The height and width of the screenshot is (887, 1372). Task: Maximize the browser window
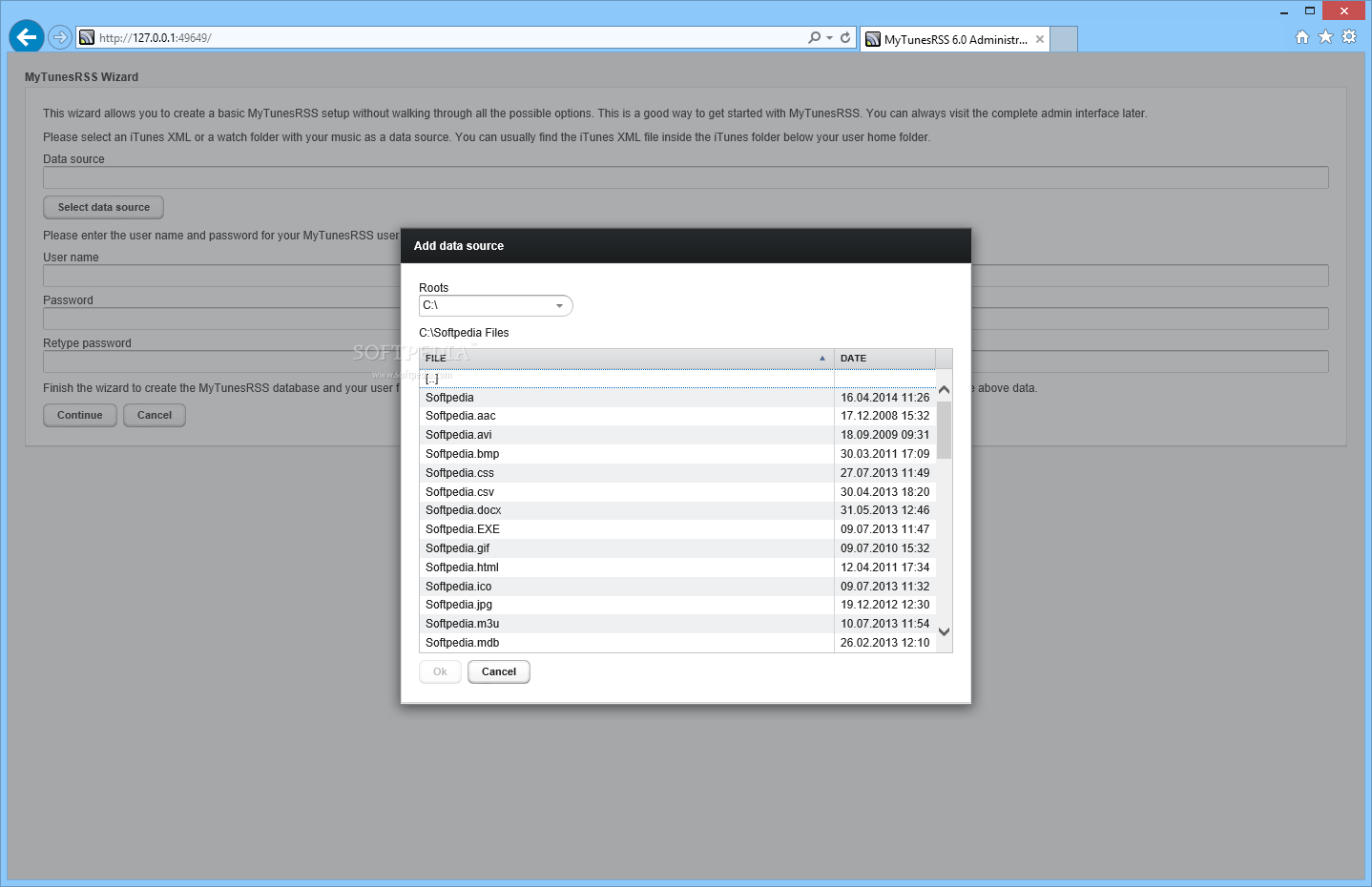pyautogui.click(x=1310, y=11)
